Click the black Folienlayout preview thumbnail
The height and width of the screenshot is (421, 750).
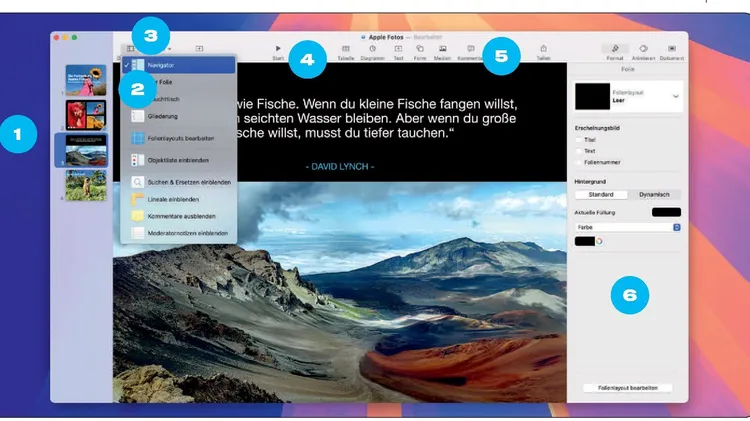coord(593,96)
